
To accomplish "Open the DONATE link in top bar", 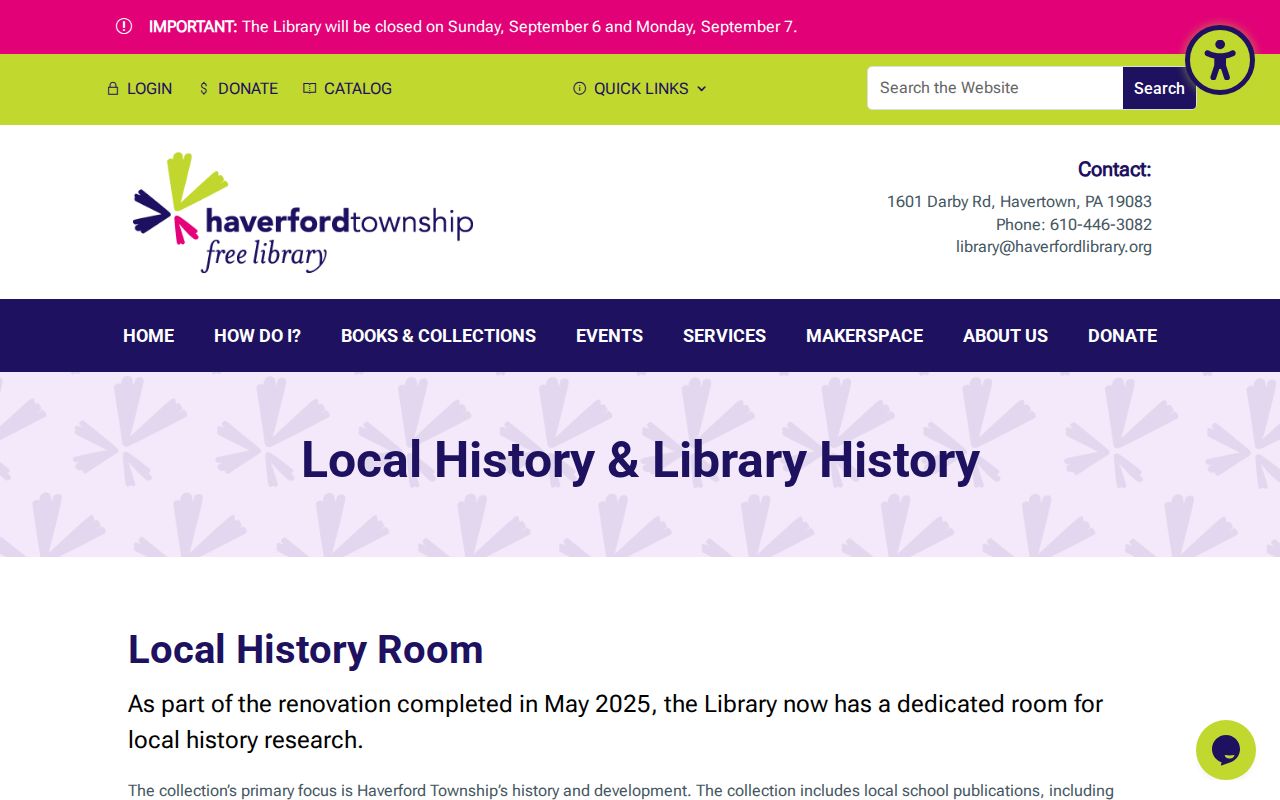I will [248, 88].
